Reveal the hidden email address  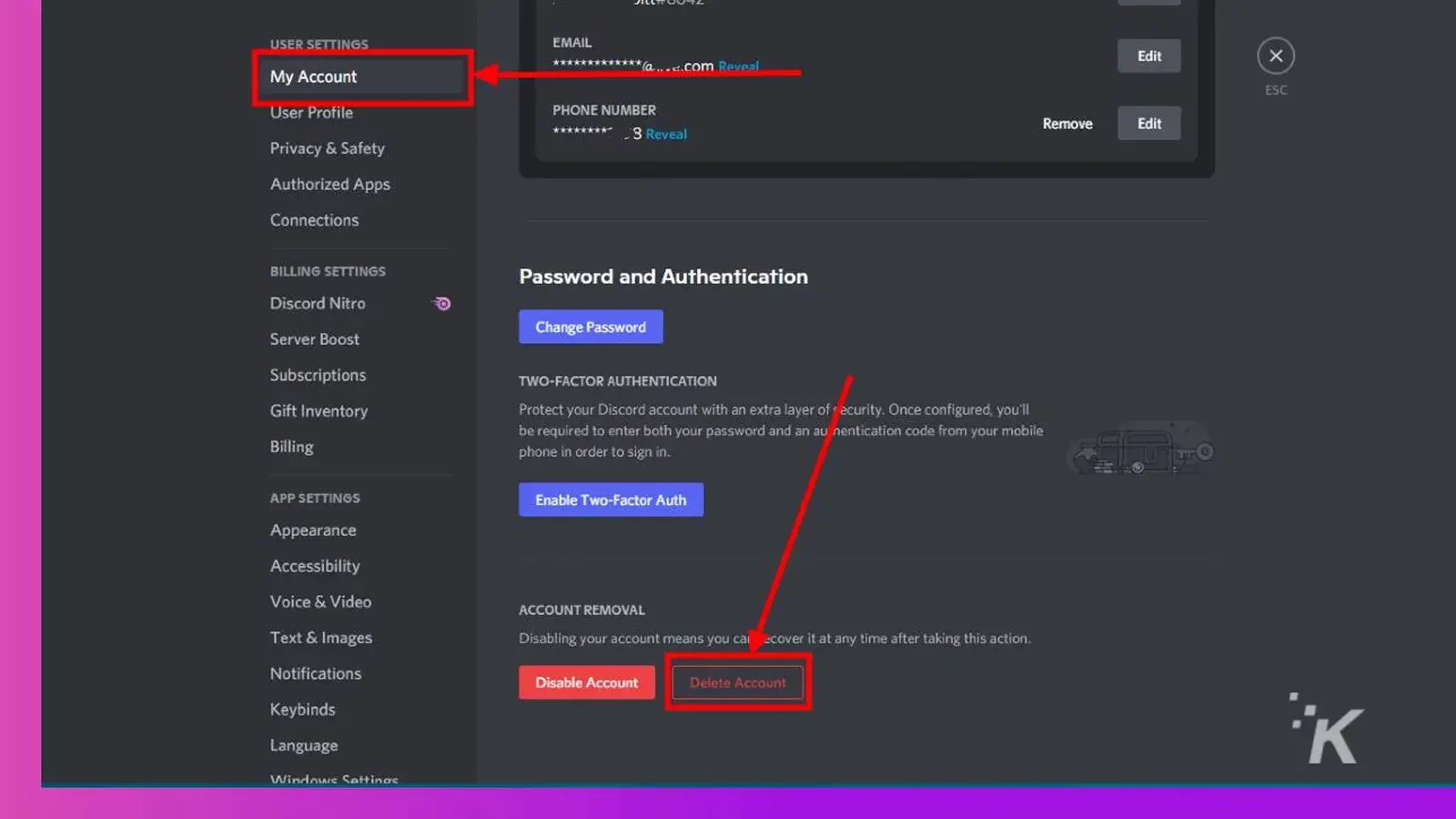[738, 66]
